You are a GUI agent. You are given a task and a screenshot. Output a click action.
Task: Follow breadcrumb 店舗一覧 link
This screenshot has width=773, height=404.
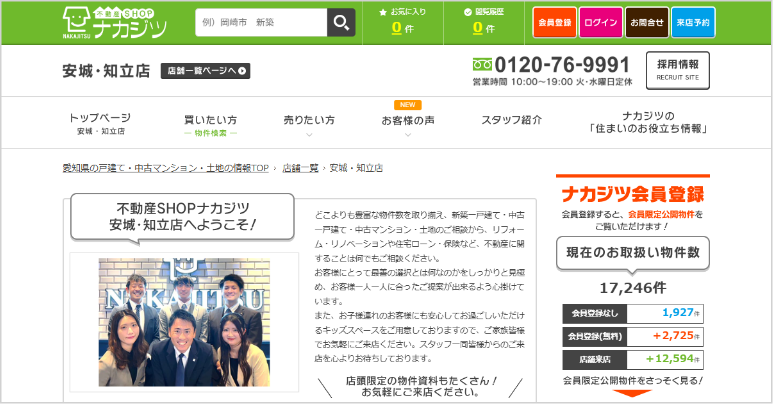click(x=300, y=168)
